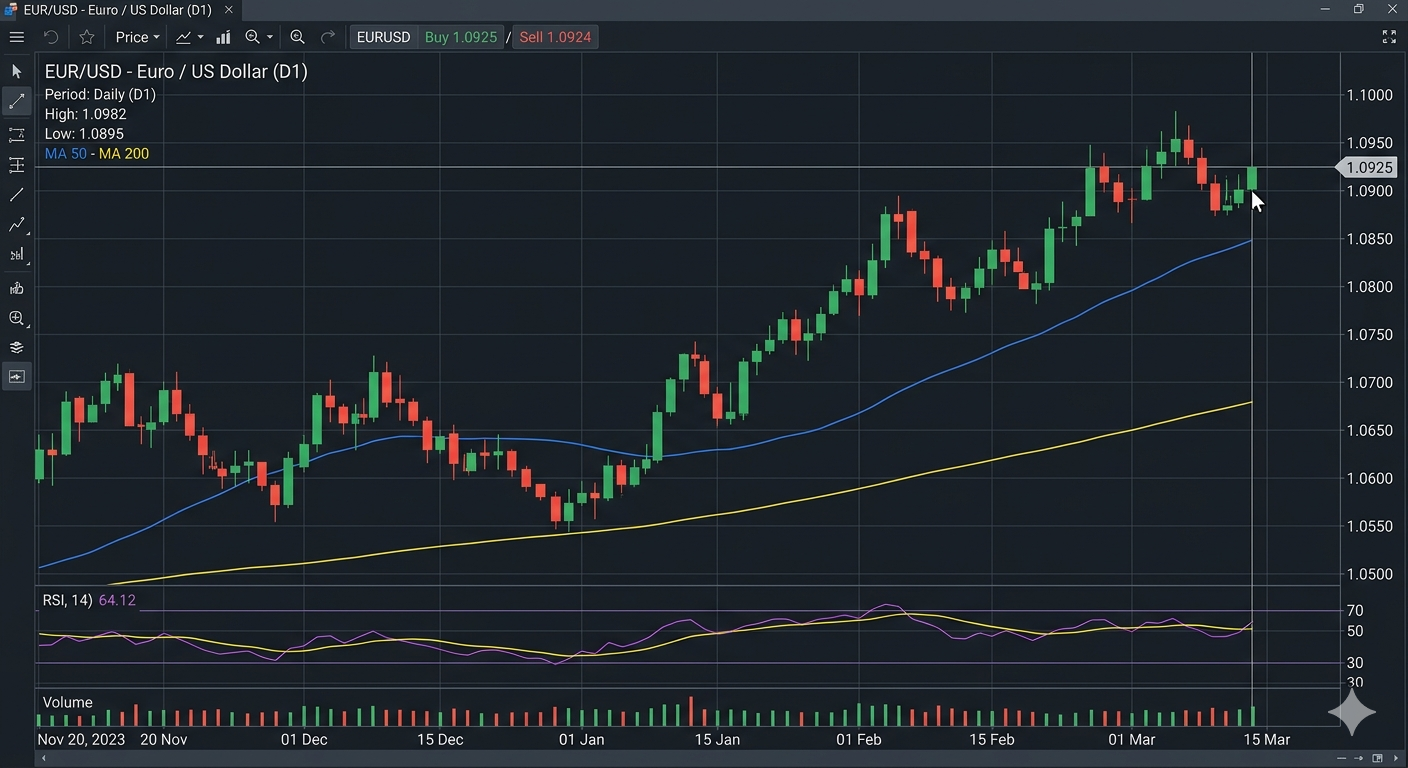Open the layers stack tool in sidebar

(x=16, y=348)
